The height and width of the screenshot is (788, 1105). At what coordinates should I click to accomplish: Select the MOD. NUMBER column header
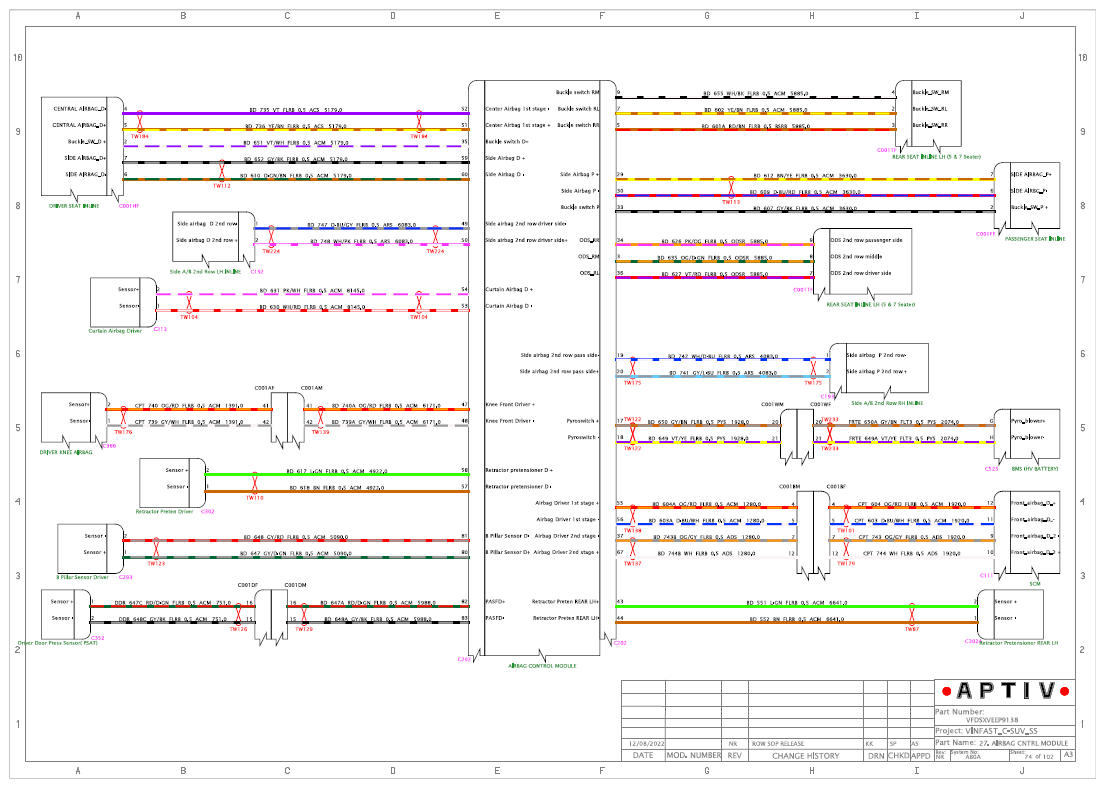coord(694,756)
